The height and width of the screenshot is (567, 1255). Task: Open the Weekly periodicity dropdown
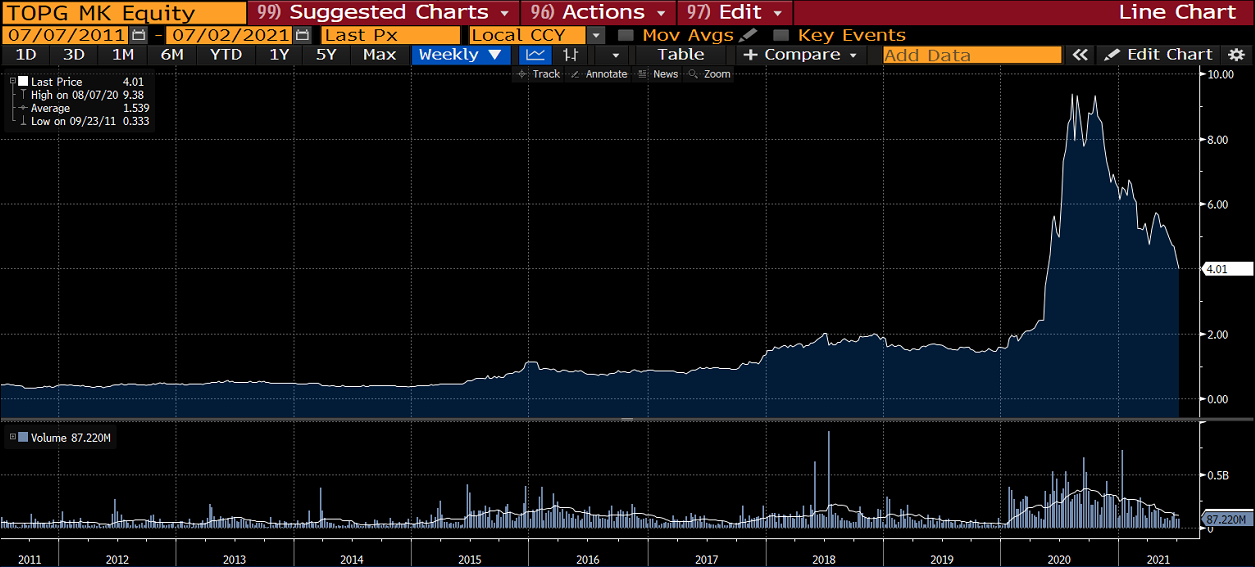460,55
